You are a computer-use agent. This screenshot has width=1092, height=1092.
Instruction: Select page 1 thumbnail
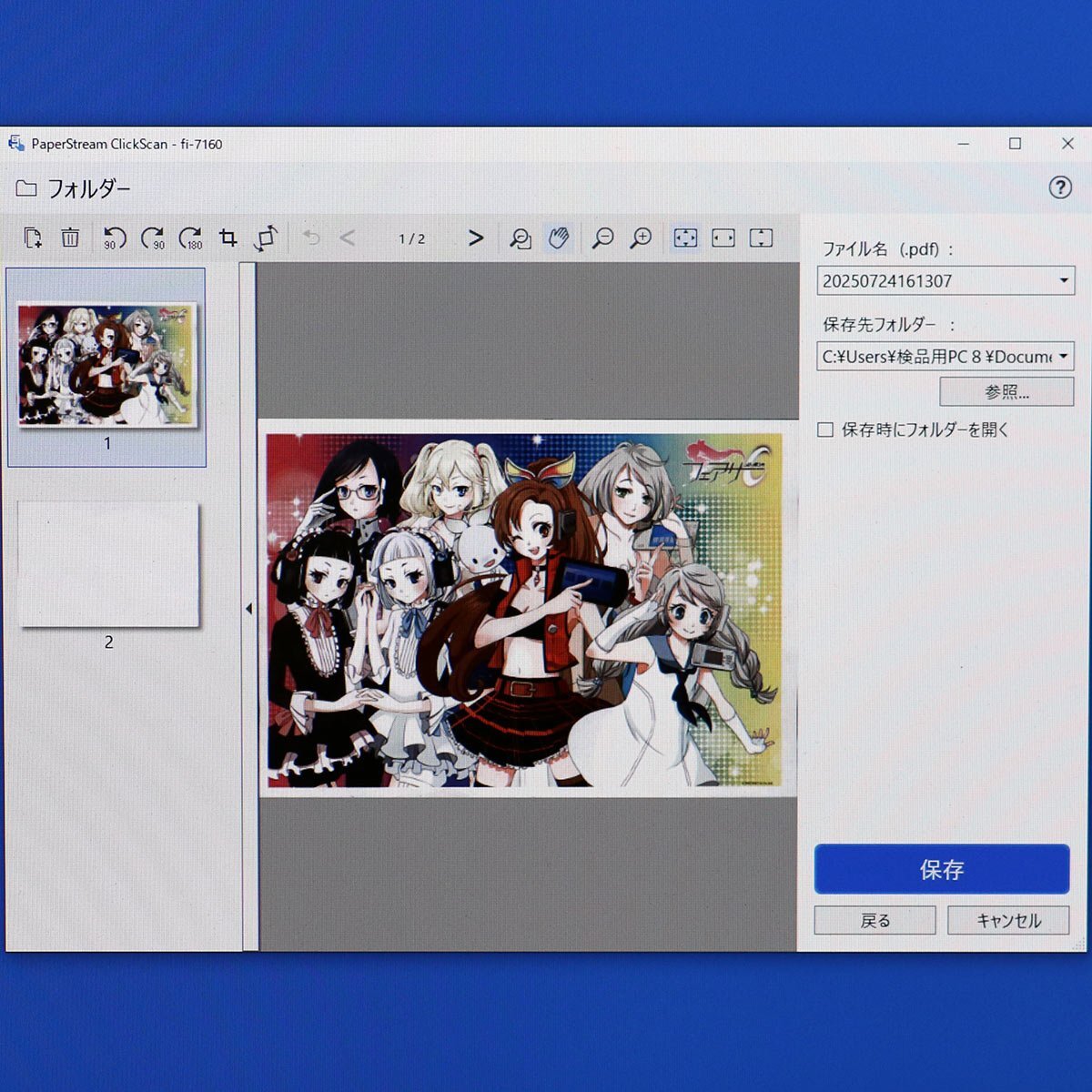click(106, 366)
